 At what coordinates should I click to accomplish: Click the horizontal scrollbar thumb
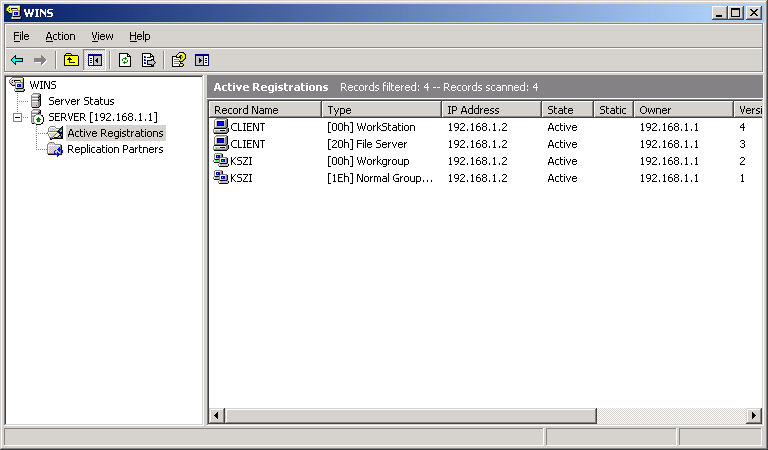click(x=410, y=416)
